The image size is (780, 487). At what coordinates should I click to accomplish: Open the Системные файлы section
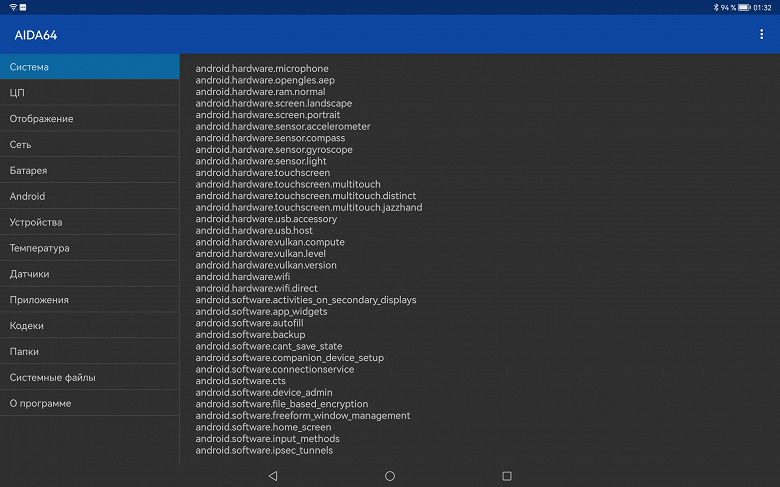click(x=90, y=377)
